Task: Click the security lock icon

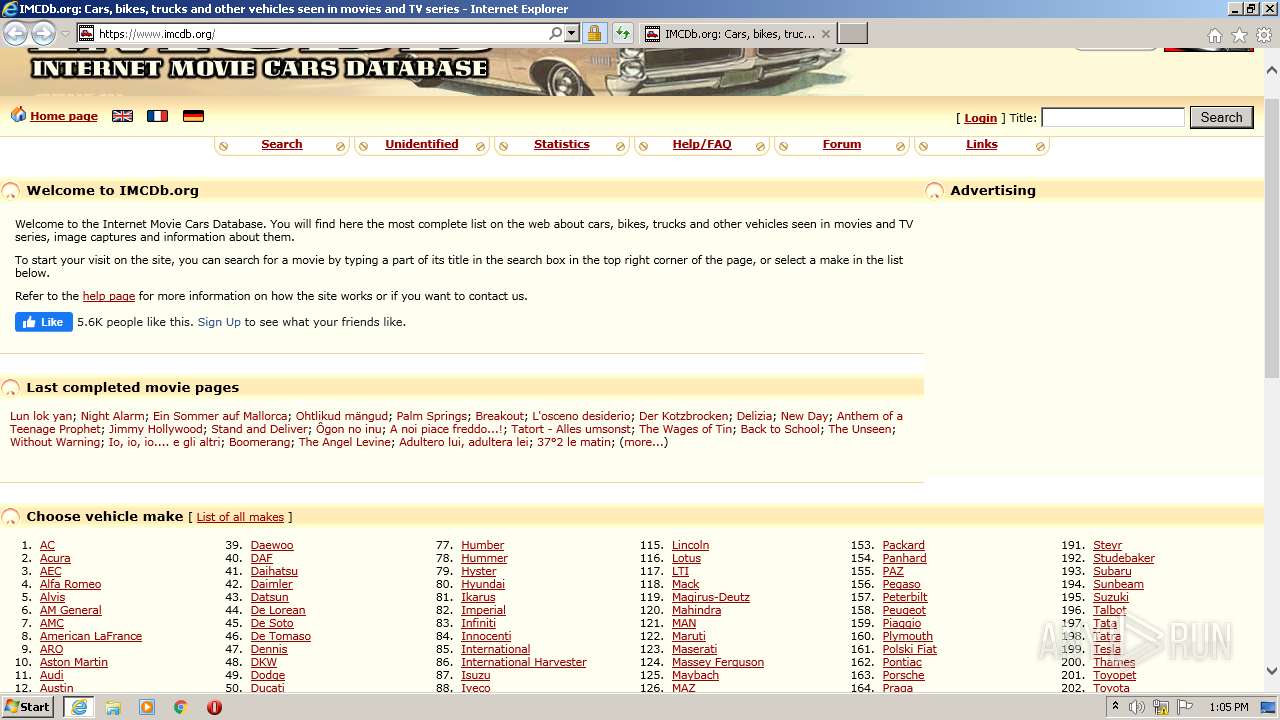Action: click(x=594, y=33)
